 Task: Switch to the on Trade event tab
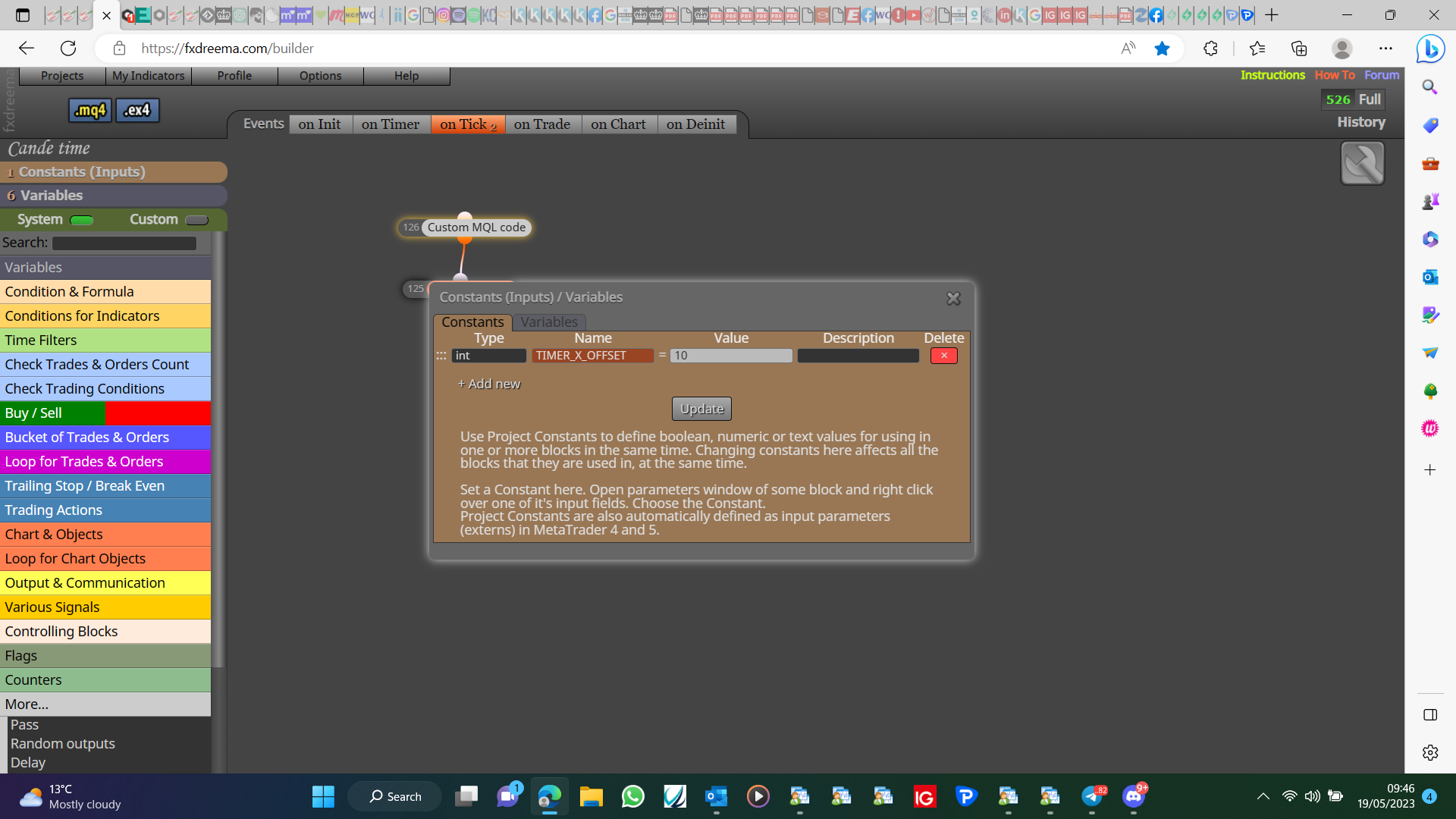pos(542,124)
